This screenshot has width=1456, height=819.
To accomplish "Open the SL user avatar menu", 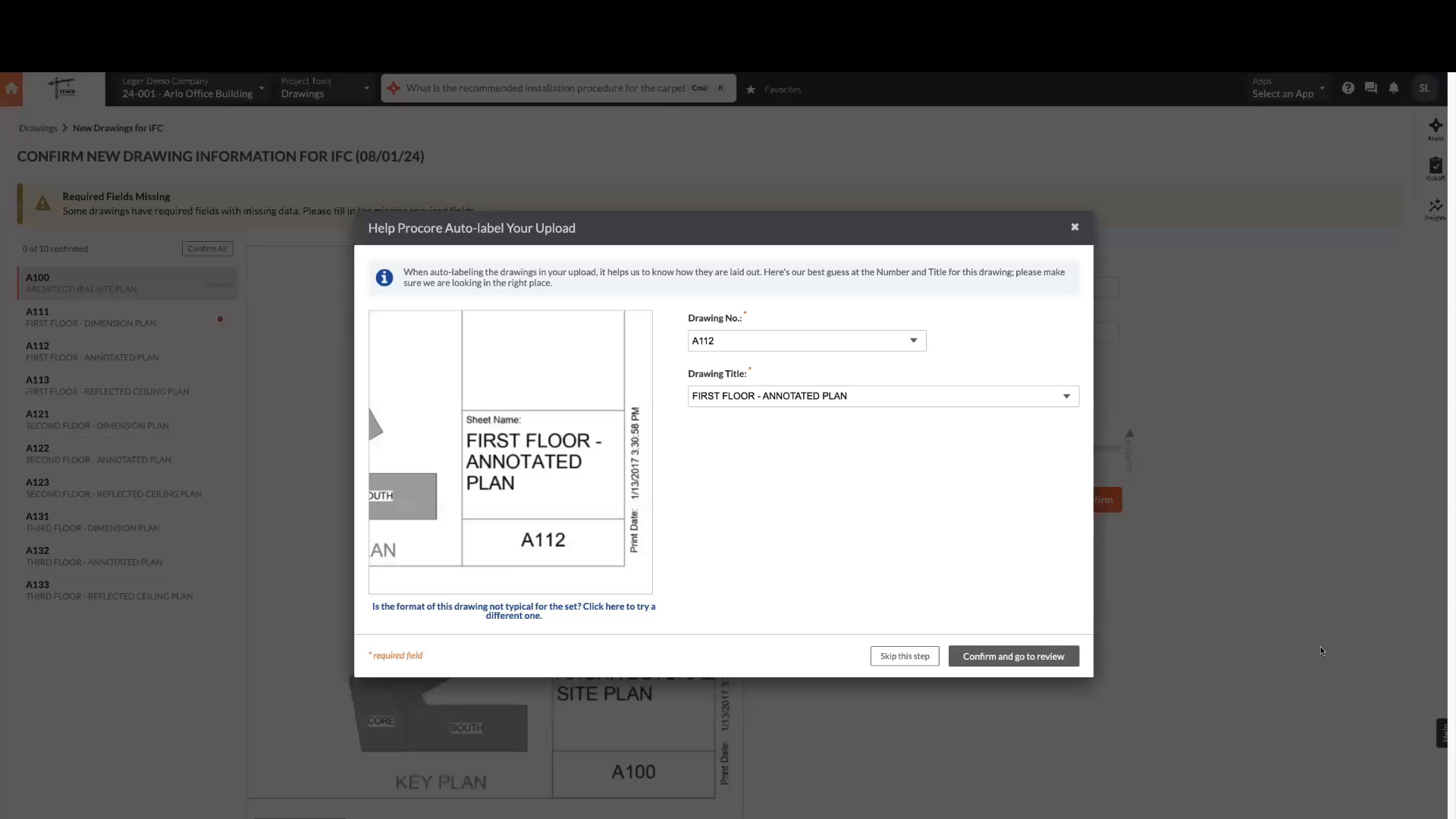I will pos(1426,88).
